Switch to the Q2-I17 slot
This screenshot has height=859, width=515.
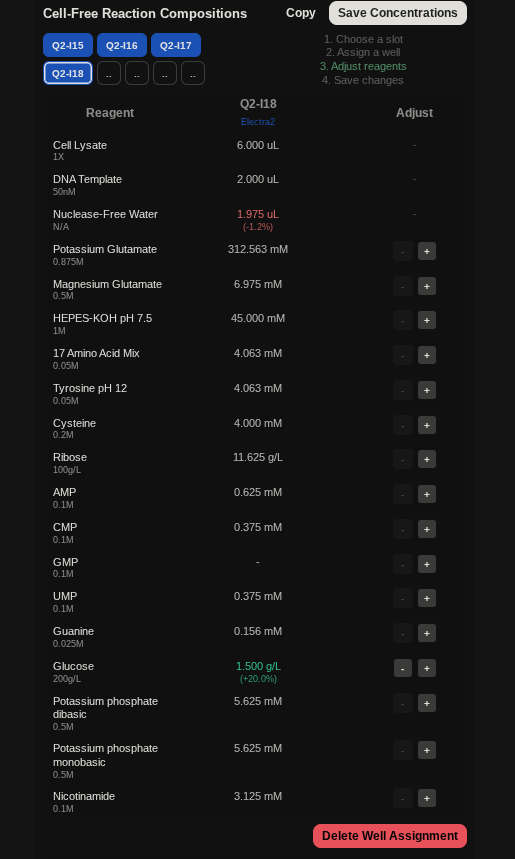click(x=176, y=45)
